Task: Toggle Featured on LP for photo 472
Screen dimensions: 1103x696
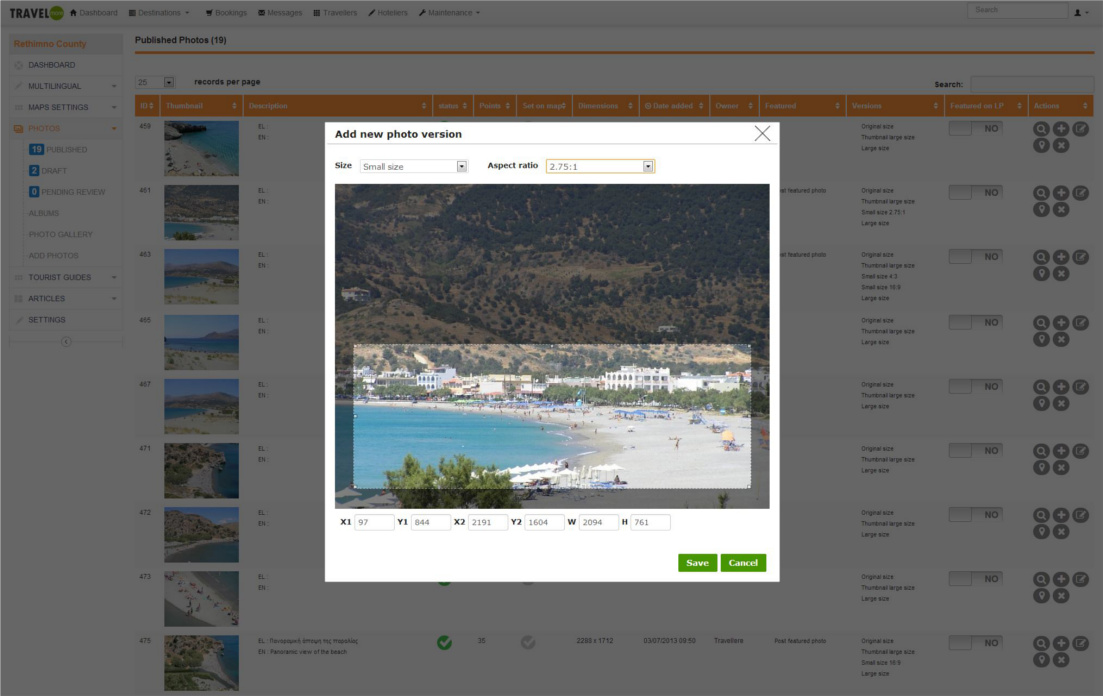Action: coord(976,514)
